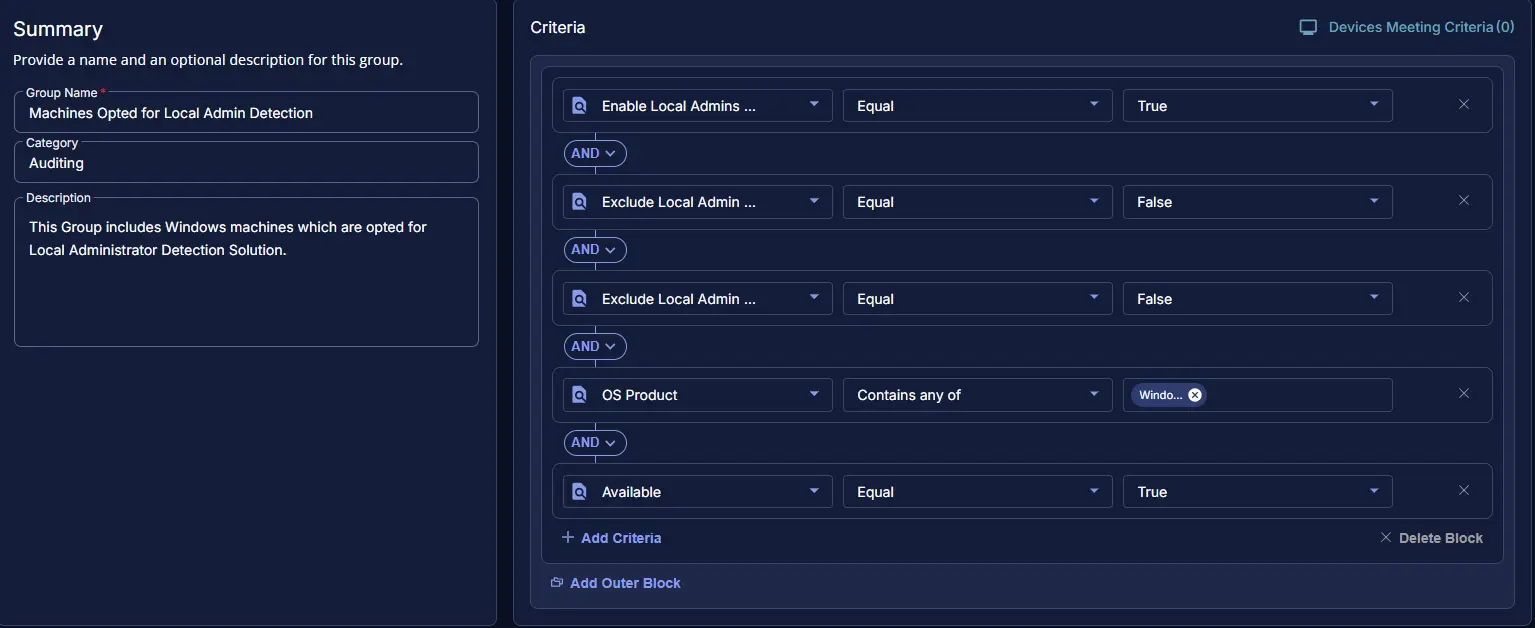Open Devices Meeting Criteria list

point(1420,27)
